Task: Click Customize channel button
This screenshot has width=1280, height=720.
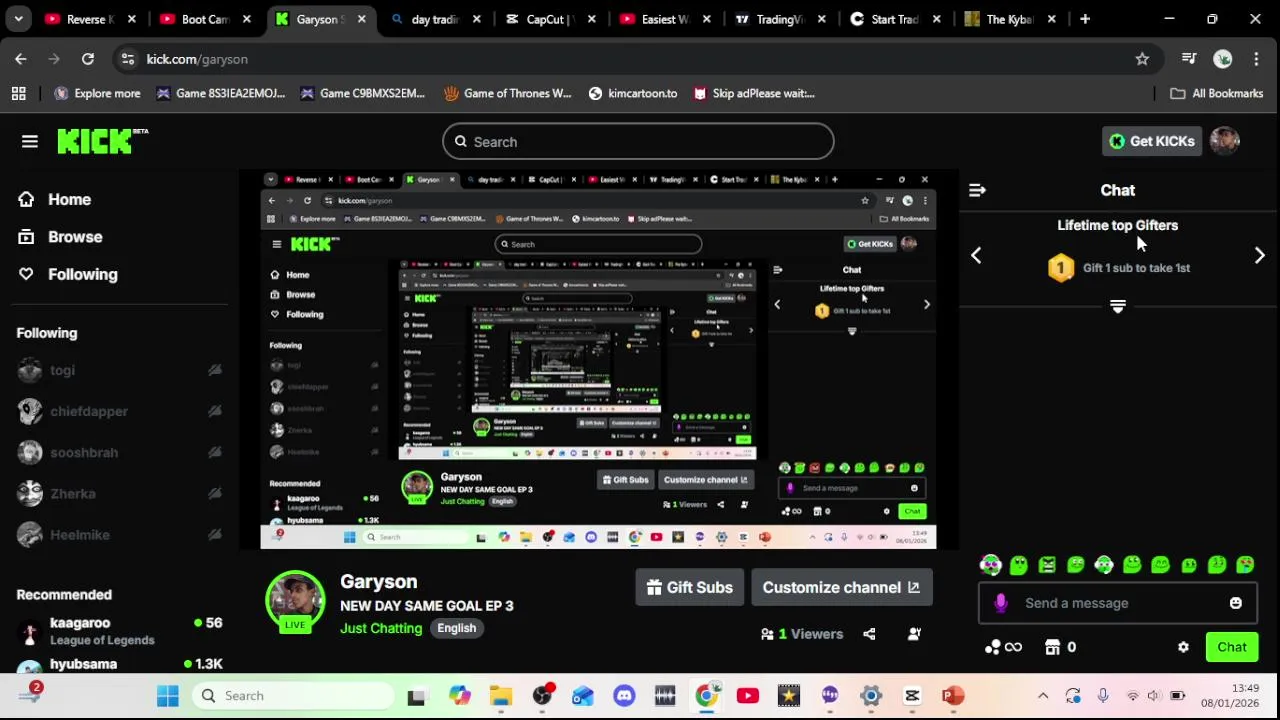Action: click(841, 587)
